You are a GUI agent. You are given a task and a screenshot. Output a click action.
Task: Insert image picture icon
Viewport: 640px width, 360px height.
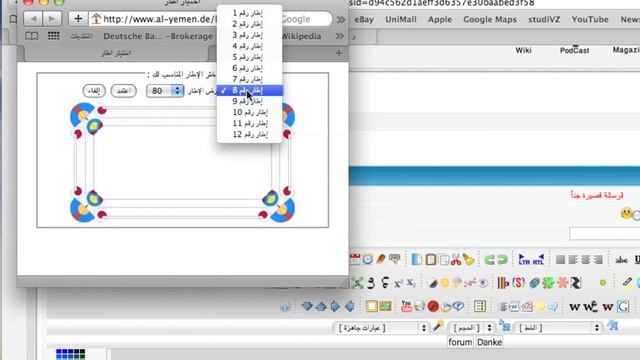pyautogui.click(x=385, y=306)
